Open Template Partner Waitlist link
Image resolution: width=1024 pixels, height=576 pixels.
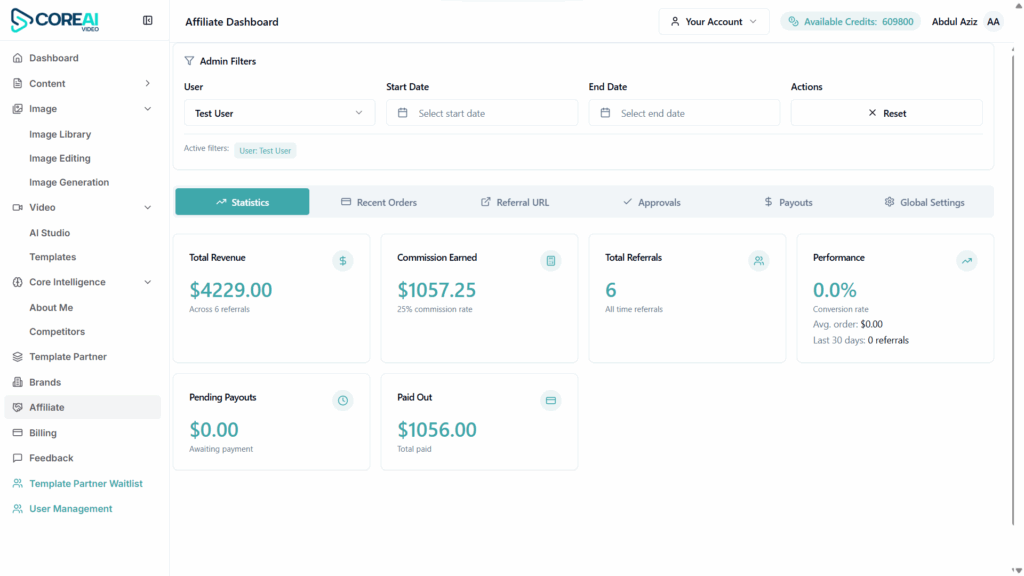pos(85,484)
